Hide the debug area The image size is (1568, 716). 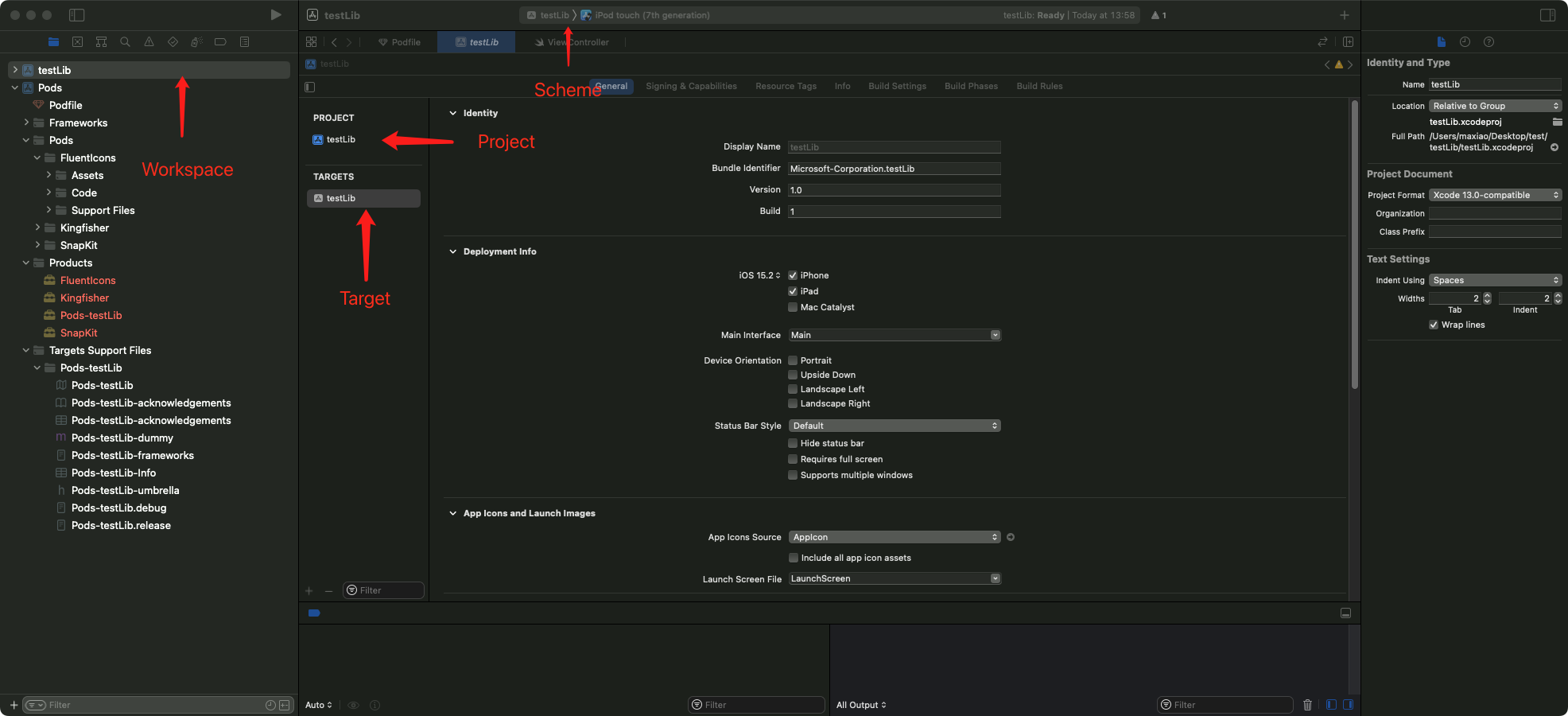point(1345,613)
